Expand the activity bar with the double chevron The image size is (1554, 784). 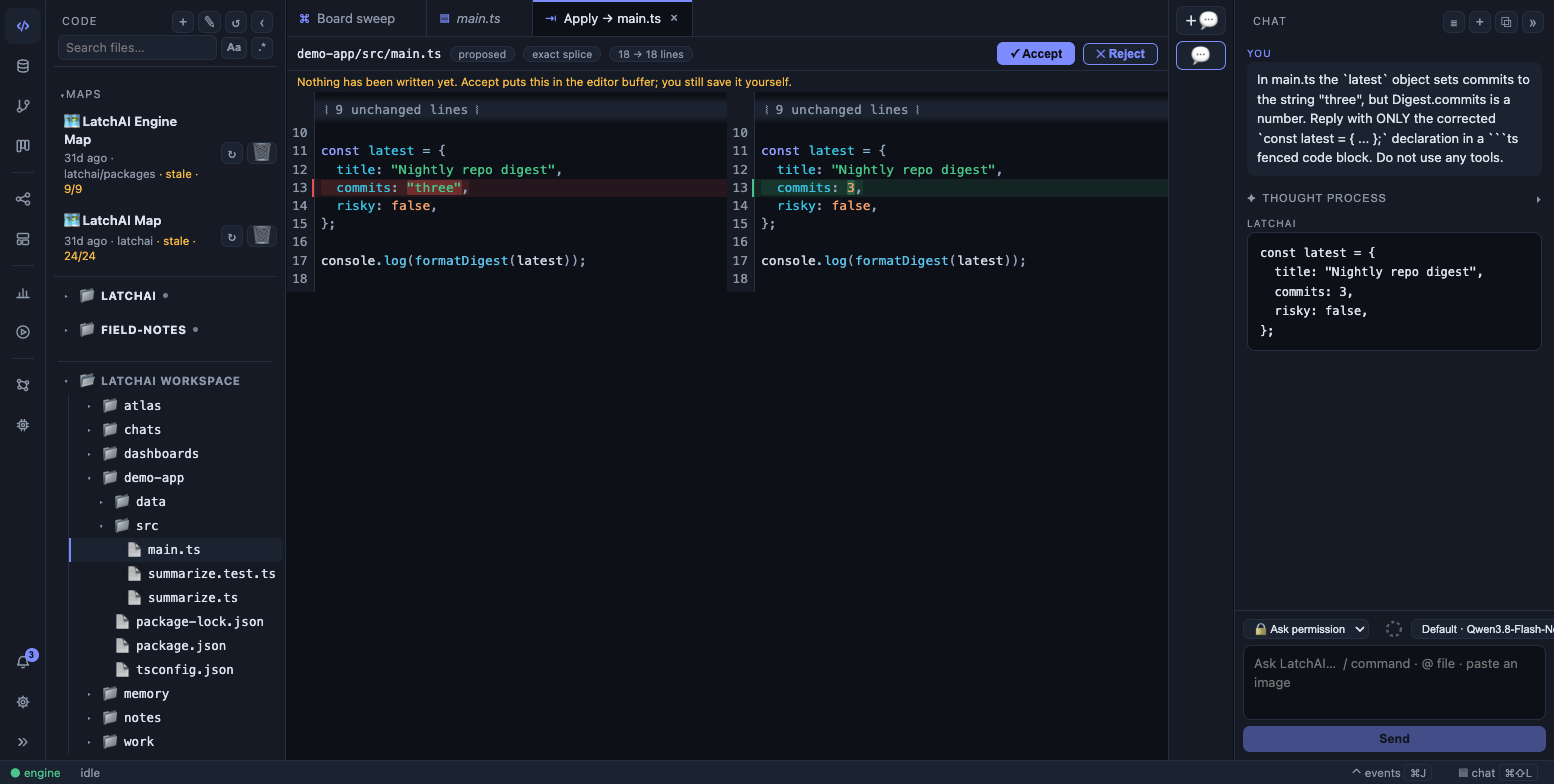coord(23,742)
